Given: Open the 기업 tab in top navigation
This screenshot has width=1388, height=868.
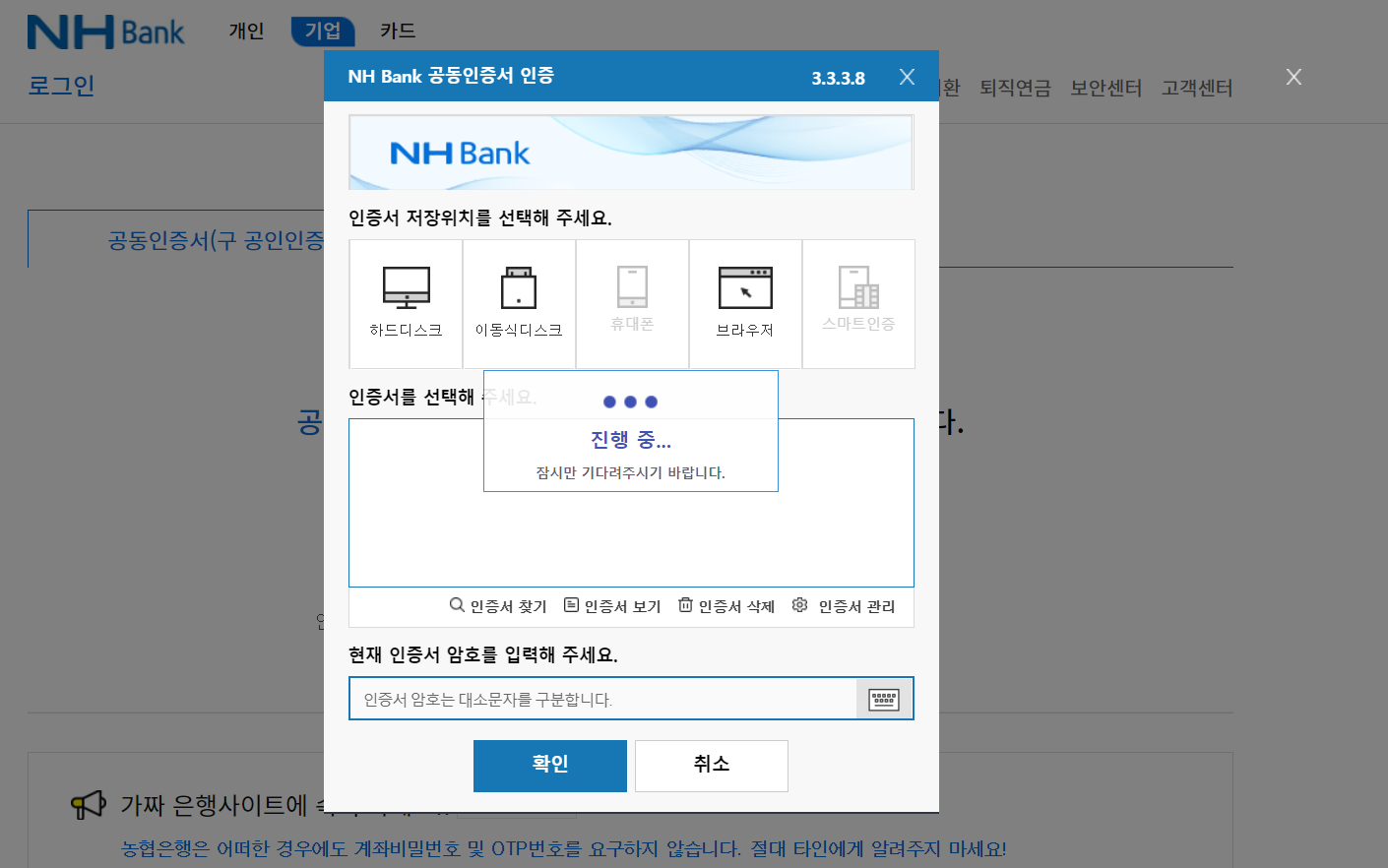Looking at the screenshot, I should click(x=323, y=31).
